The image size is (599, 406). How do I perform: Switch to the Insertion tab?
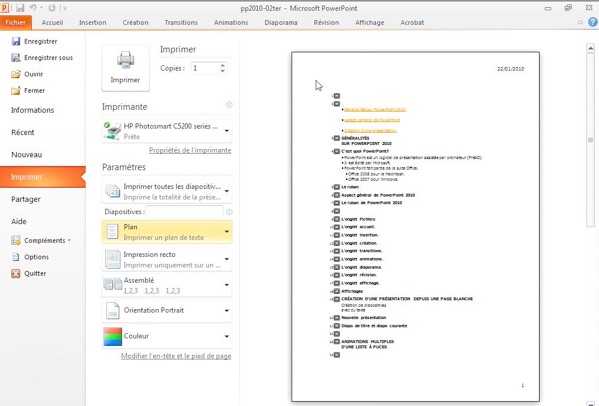pyautogui.click(x=93, y=23)
